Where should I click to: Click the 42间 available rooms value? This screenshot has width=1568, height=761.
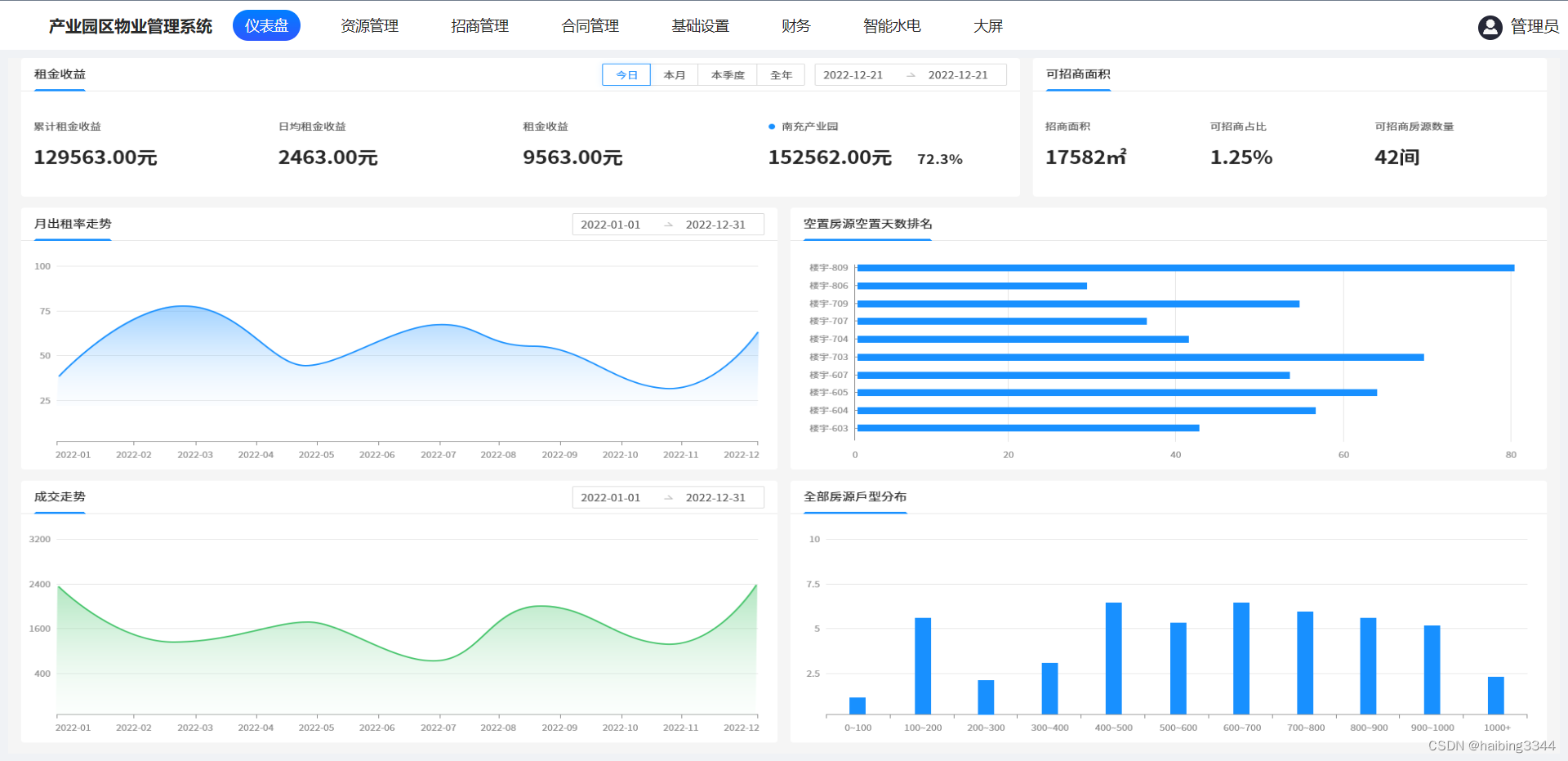click(x=1396, y=158)
